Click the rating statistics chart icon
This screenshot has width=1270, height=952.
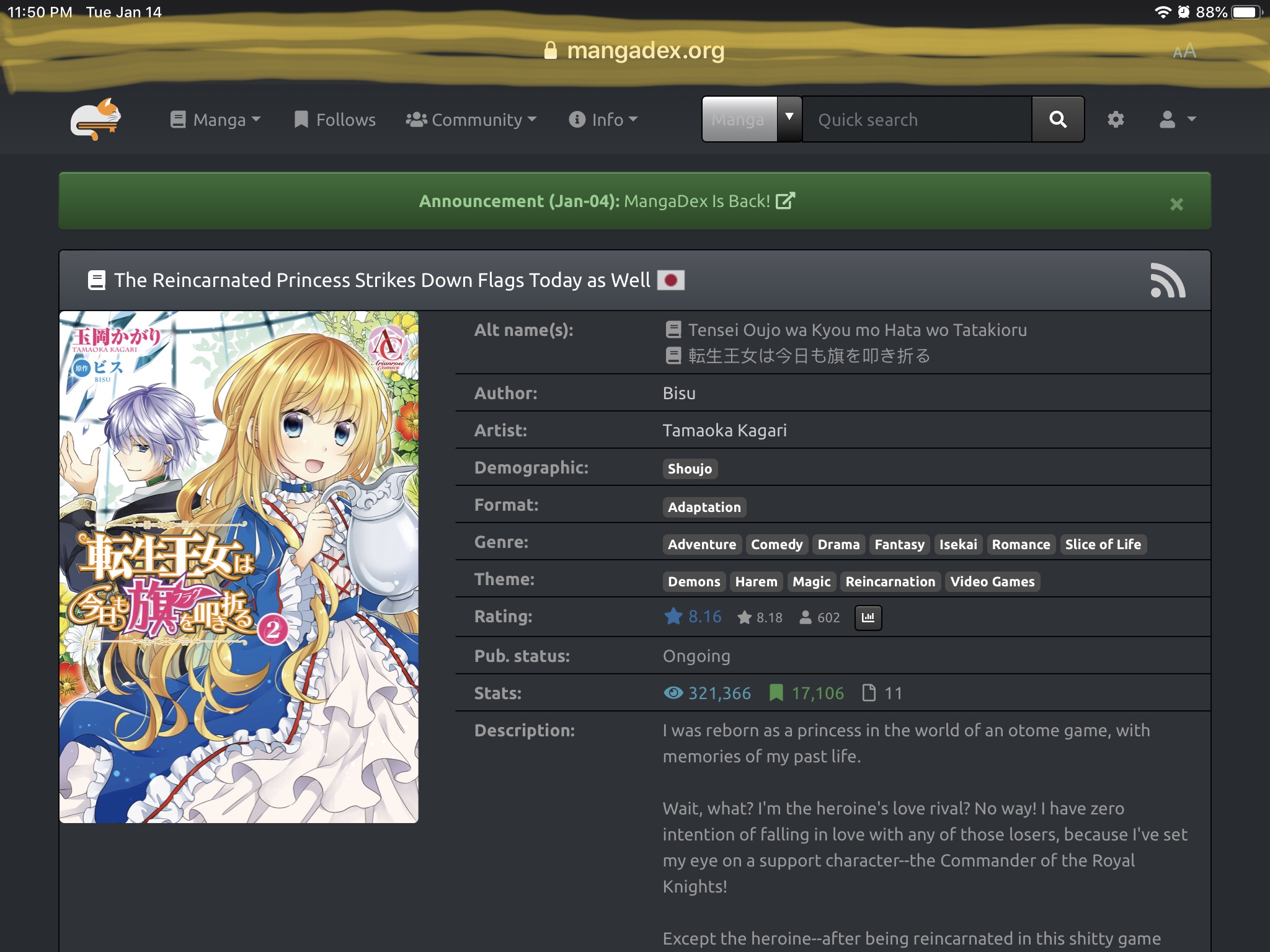tap(868, 617)
